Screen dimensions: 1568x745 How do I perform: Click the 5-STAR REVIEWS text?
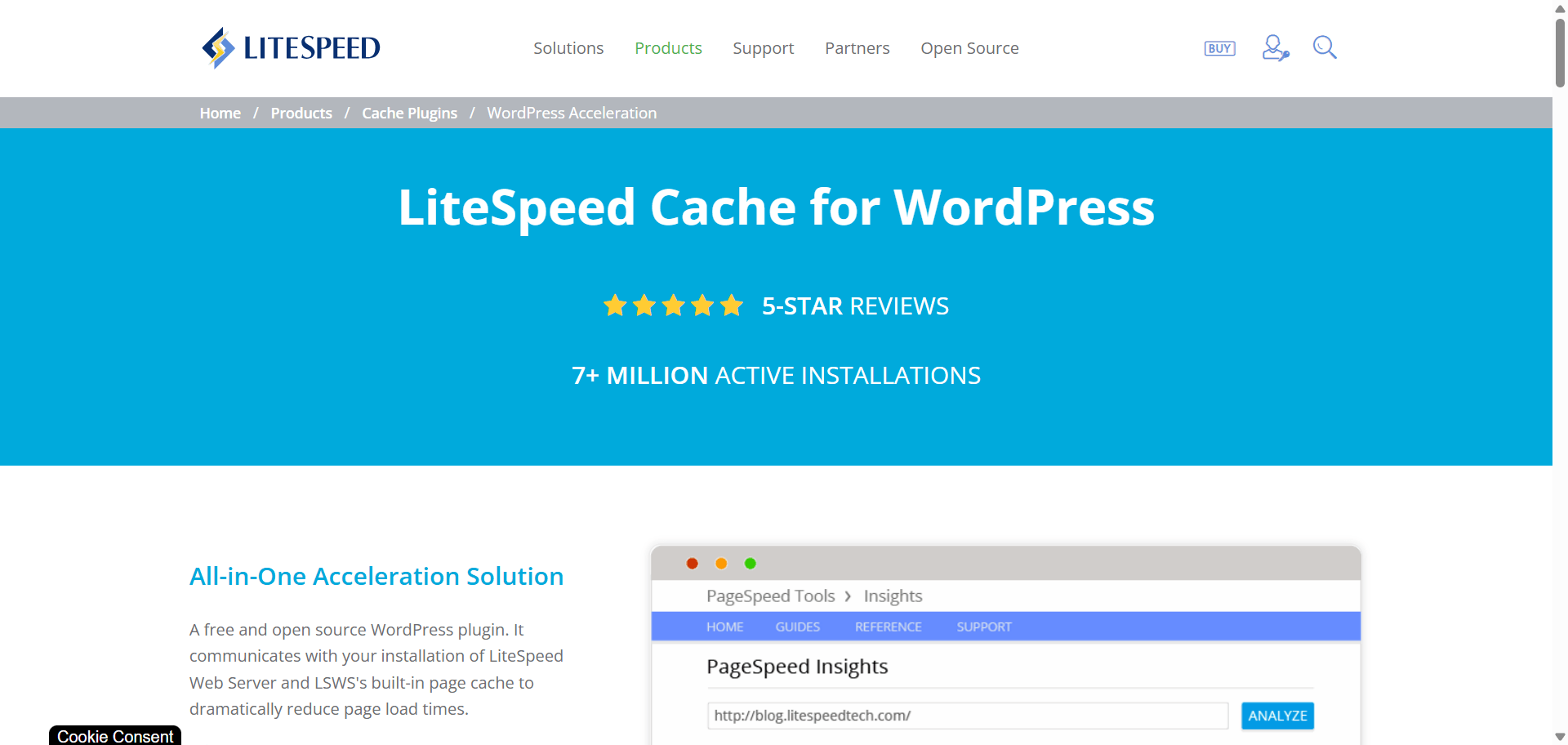[x=855, y=306]
